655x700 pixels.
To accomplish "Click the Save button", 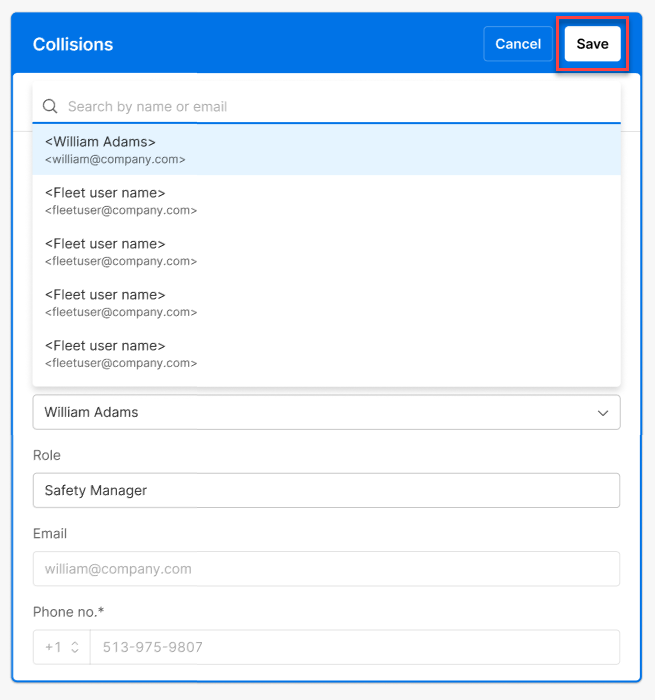I will point(592,44).
